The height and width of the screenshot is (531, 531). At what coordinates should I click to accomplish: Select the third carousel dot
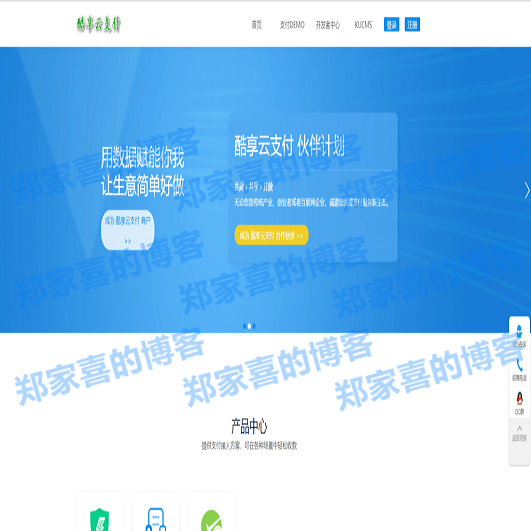[x=254, y=326]
